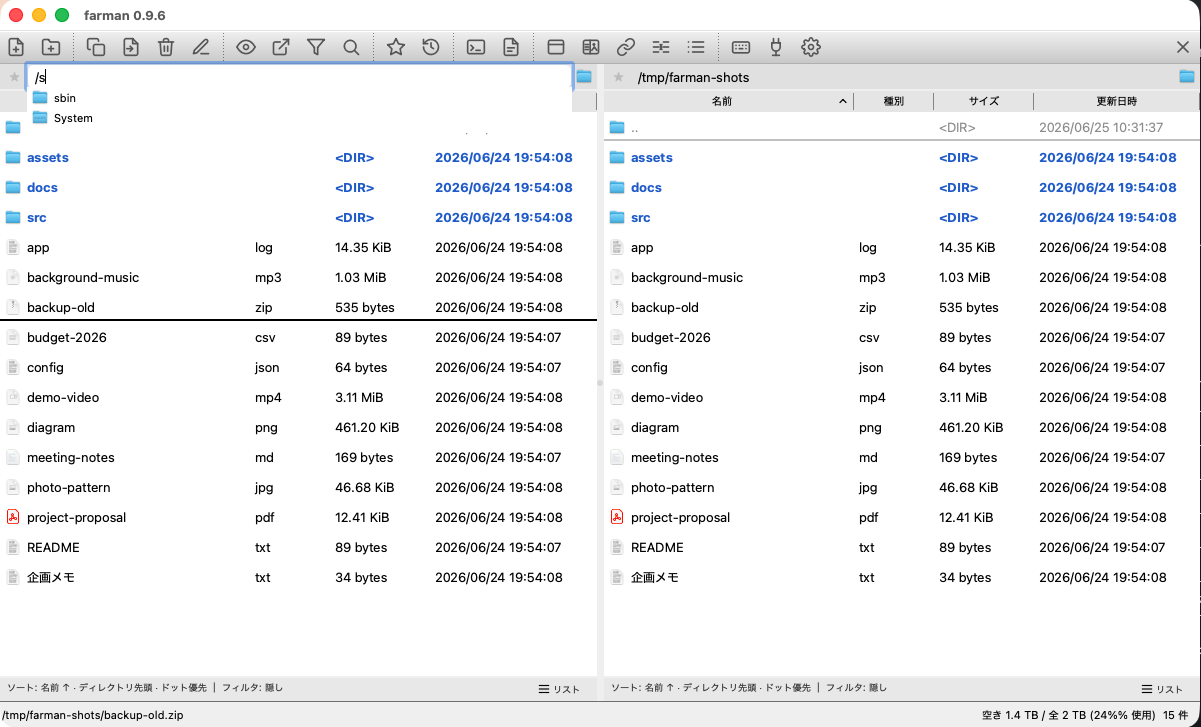Screen dimensions: 1201x727
Task: Click the trash delete icon
Action: [x=166, y=47]
